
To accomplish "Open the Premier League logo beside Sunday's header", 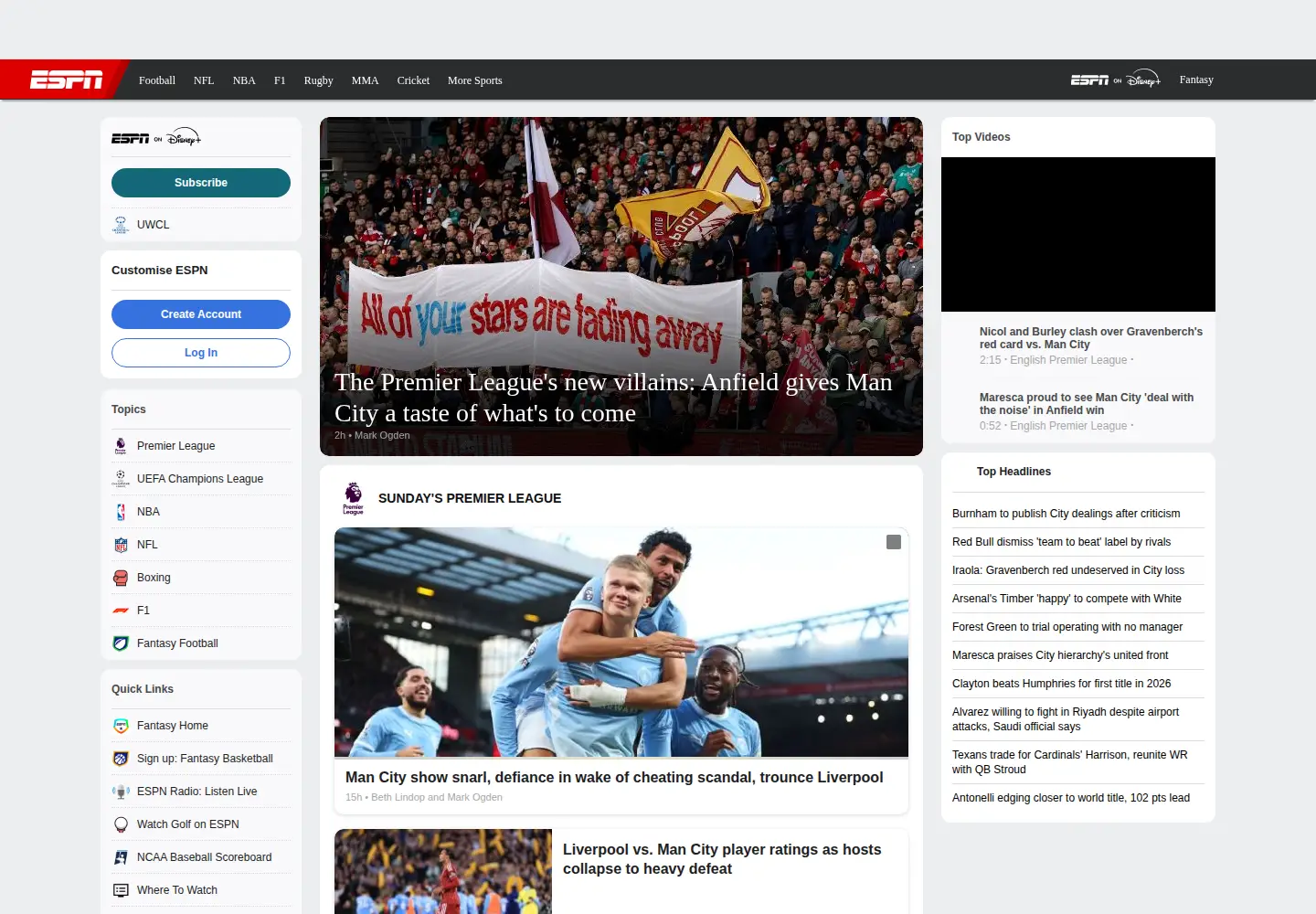I will (353, 498).
